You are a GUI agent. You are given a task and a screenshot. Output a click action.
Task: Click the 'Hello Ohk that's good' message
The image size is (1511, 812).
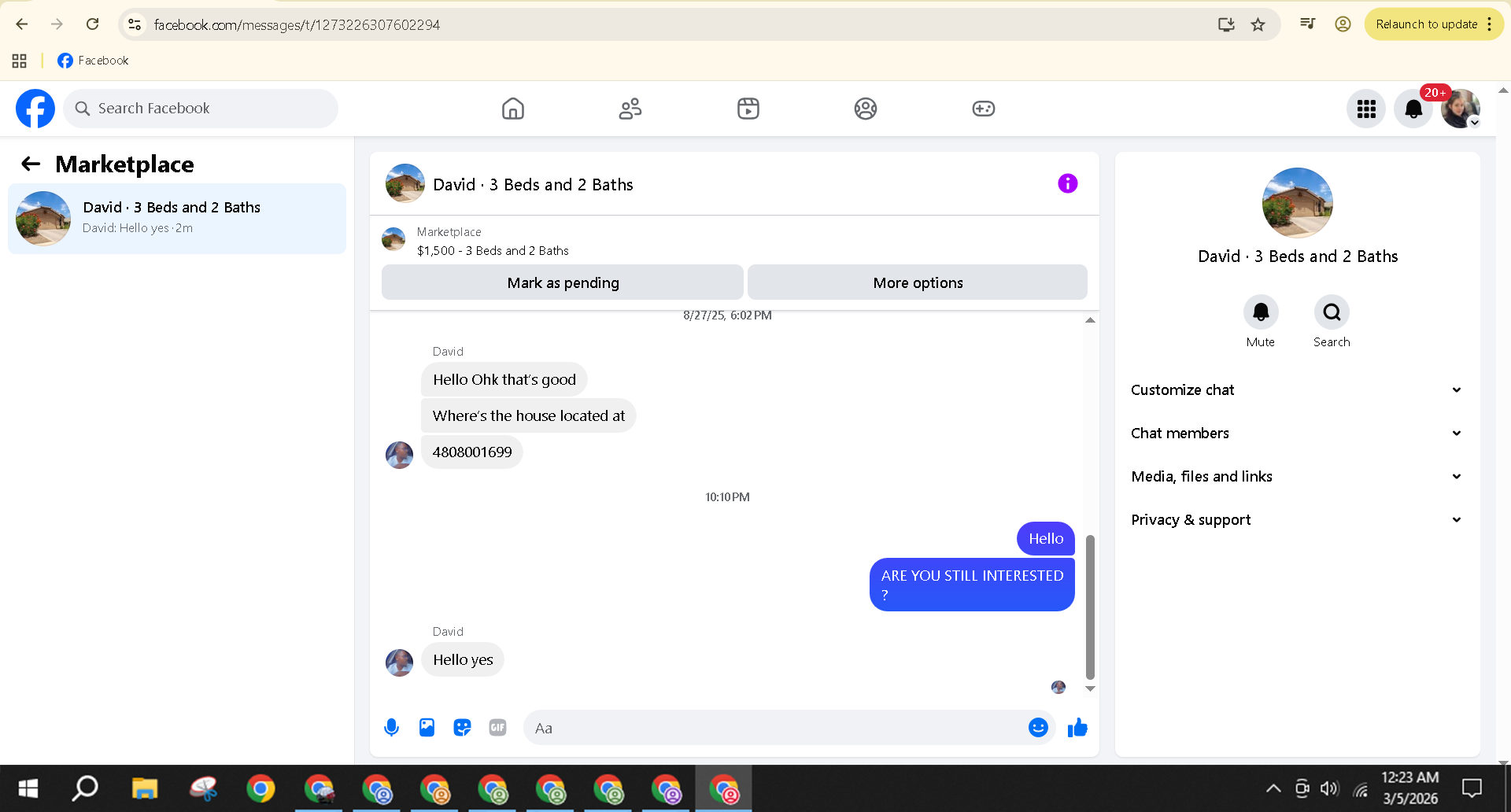pyautogui.click(x=504, y=379)
